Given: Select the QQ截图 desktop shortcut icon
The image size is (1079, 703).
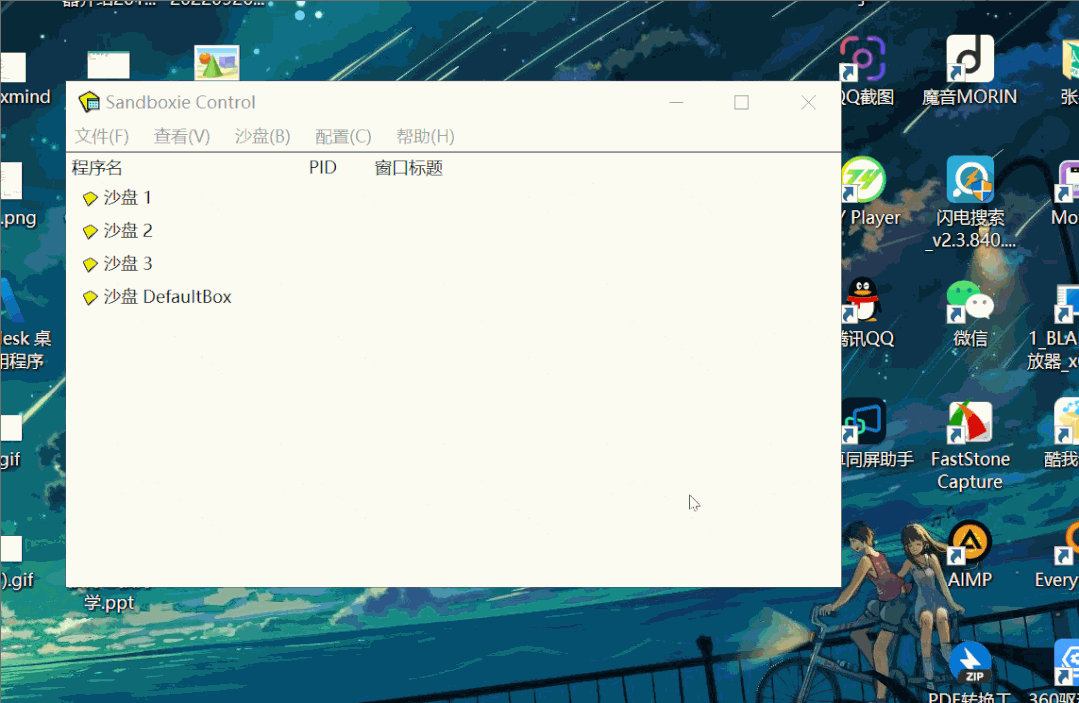Looking at the screenshot, I should [867, 72].
